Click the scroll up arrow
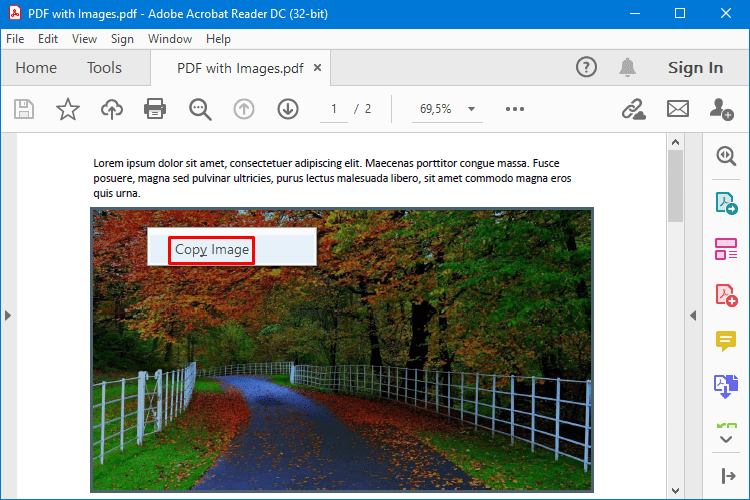The width and height of the screenshot is (750, 500). click(x=675, y=142)
